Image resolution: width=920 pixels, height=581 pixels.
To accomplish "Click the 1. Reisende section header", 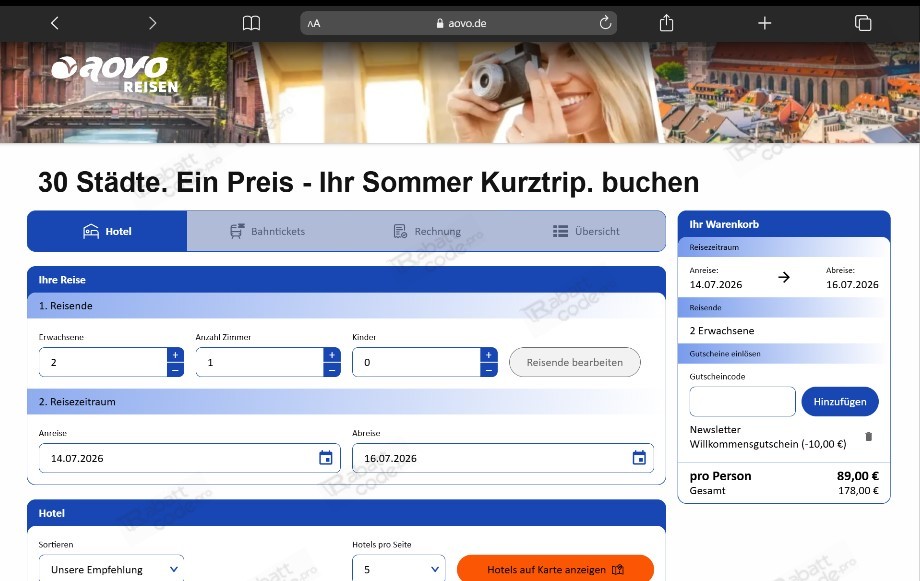I will 346,306.
